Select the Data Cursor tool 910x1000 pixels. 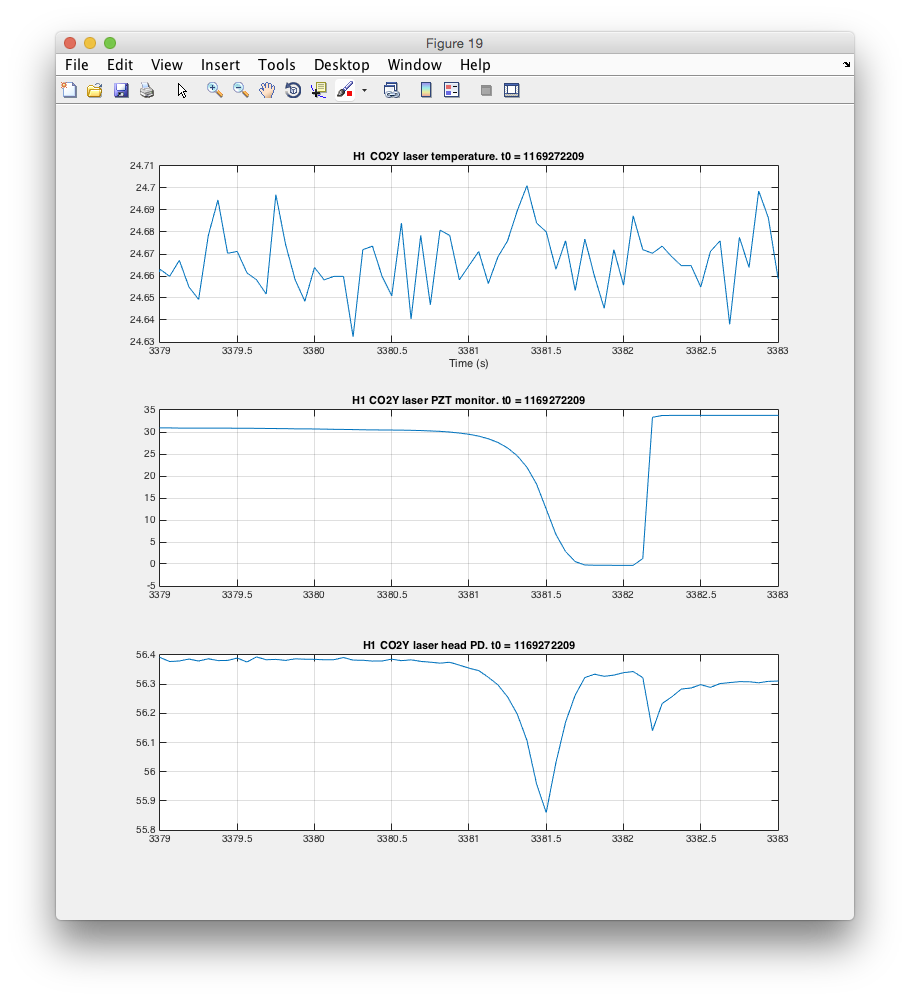[x=319, y=91]
